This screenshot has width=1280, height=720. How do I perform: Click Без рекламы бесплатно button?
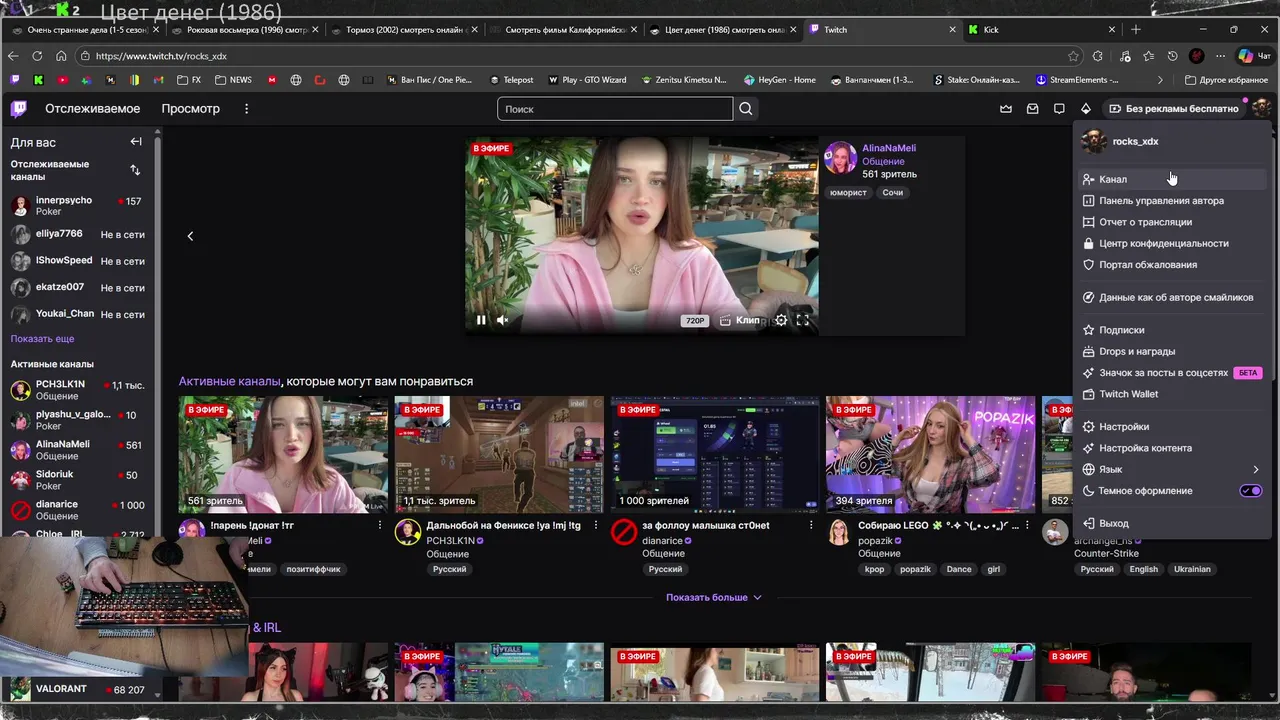pos(1174,109)
